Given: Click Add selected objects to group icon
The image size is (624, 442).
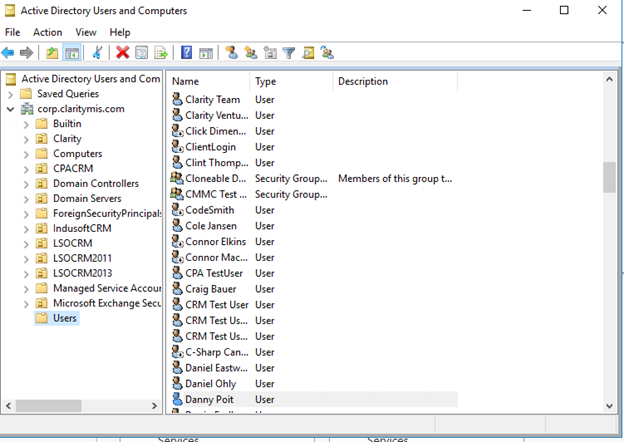Looking at the screenshot, I should [x=327, y=53].
